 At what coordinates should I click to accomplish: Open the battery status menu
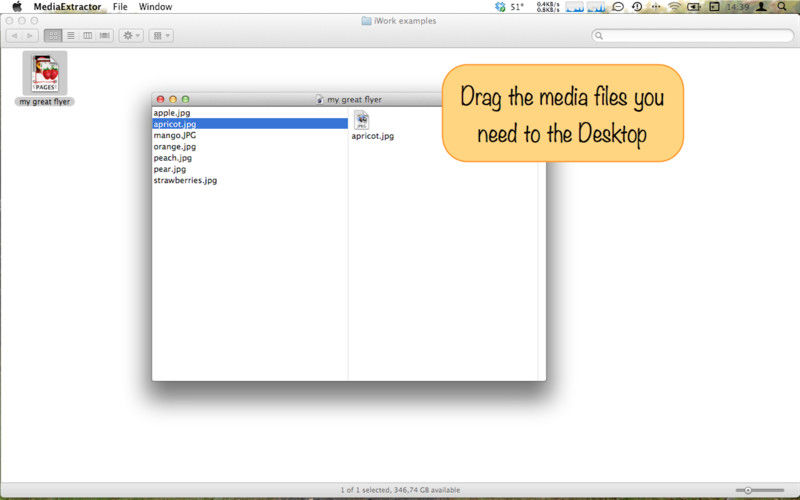tap(694, 7)
